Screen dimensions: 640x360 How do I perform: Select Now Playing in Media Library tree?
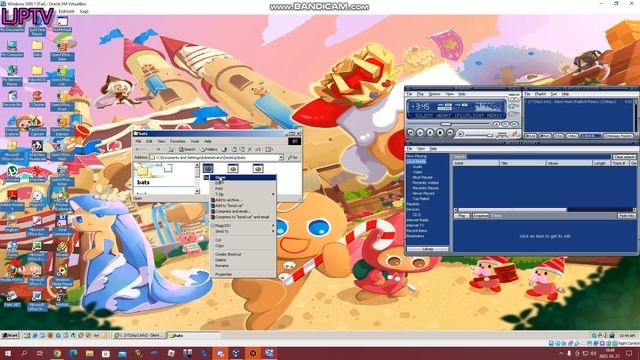pyautogui.click(x=416, y=156)
